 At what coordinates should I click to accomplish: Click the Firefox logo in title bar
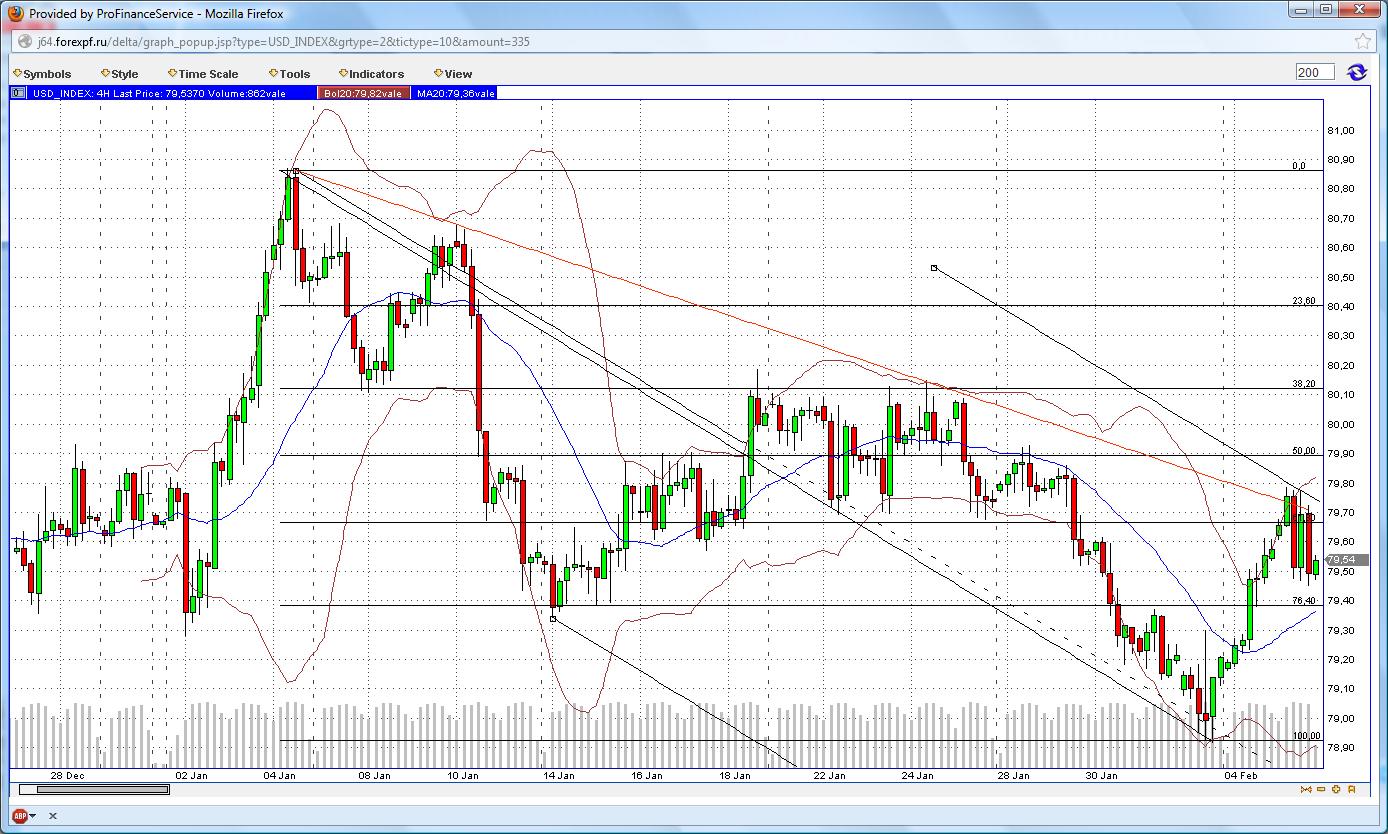tap(14, 13)
